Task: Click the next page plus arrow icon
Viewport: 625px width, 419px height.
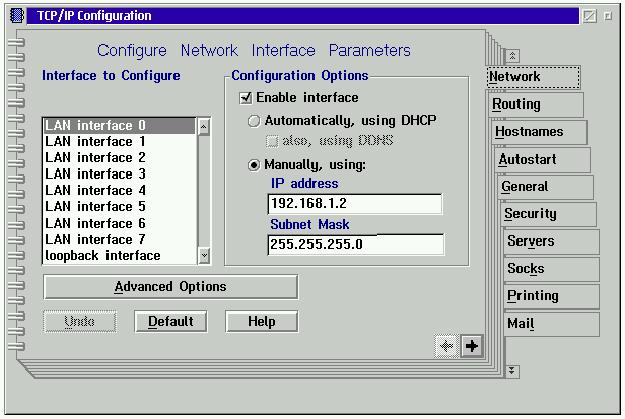Action: pyautogui.click(x=472, y=346)
